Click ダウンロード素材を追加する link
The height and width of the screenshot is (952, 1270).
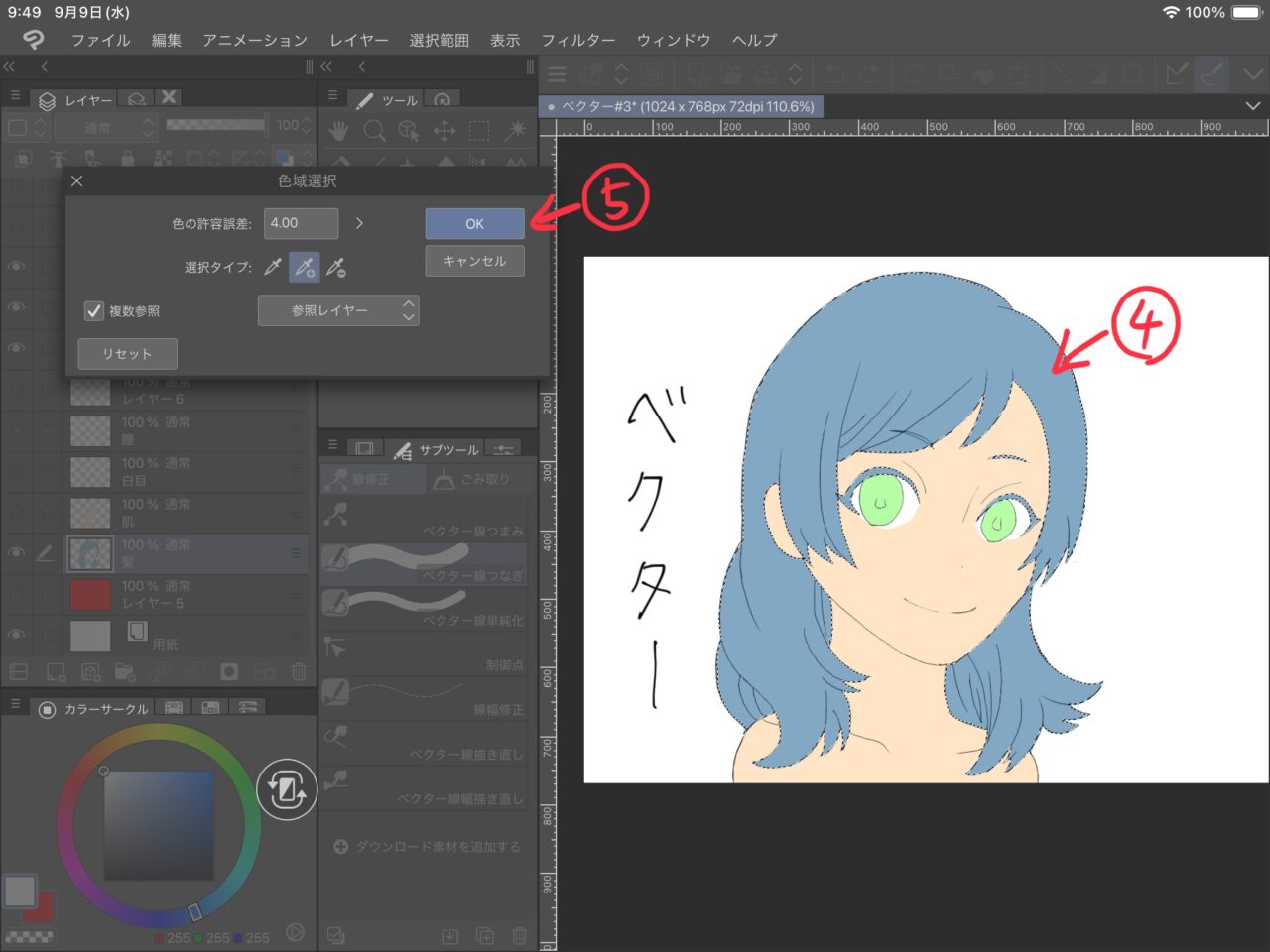click(428, 847)
